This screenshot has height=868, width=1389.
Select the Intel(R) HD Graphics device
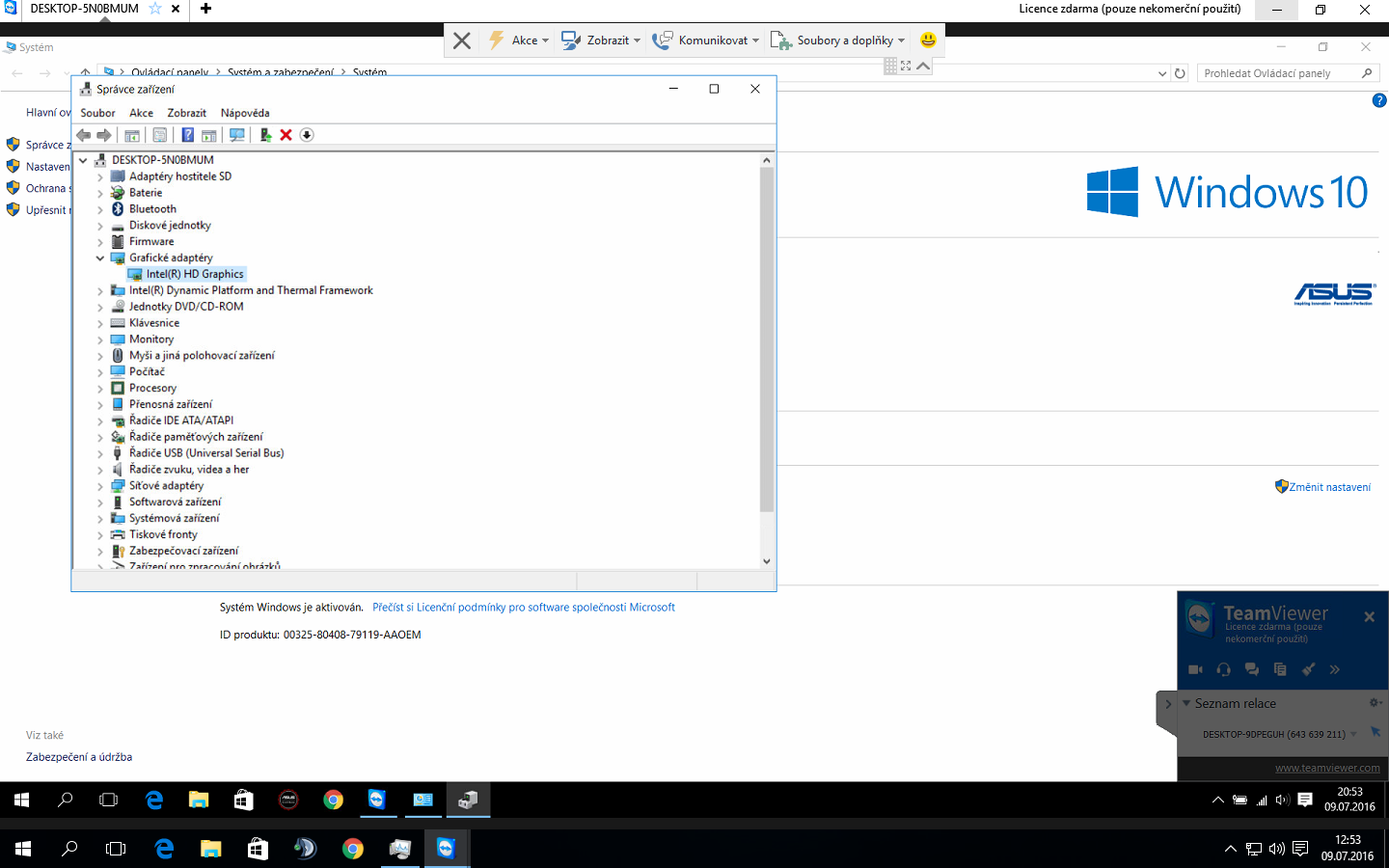(195, 274)
